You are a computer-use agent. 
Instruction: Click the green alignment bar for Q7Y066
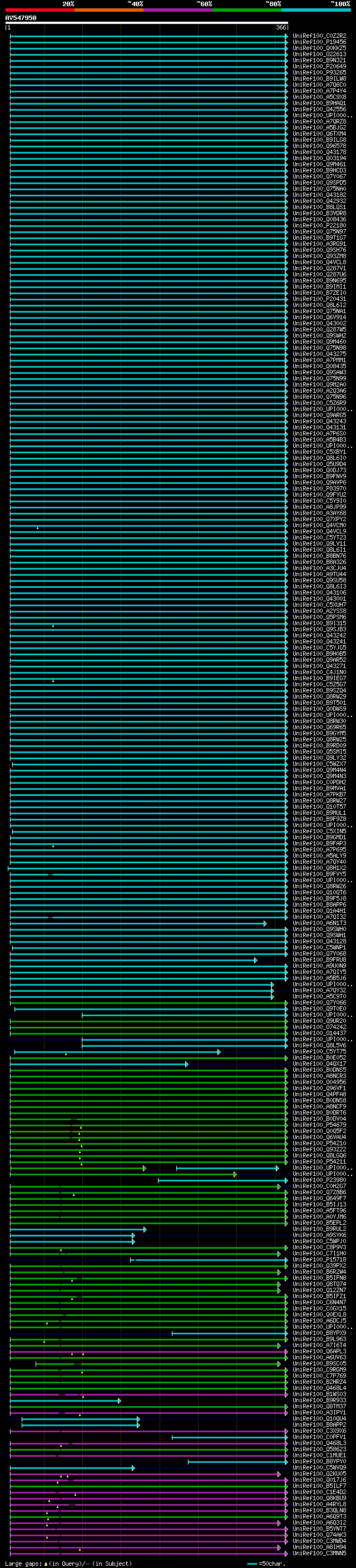tap(149, 1003)
